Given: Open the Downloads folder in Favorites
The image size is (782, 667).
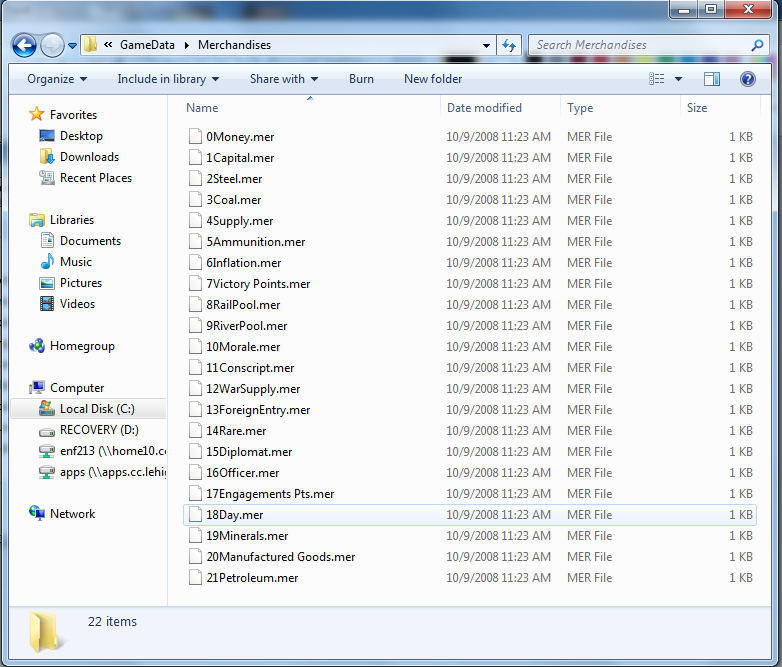Looking at the screenshot, I should (88, 157).
